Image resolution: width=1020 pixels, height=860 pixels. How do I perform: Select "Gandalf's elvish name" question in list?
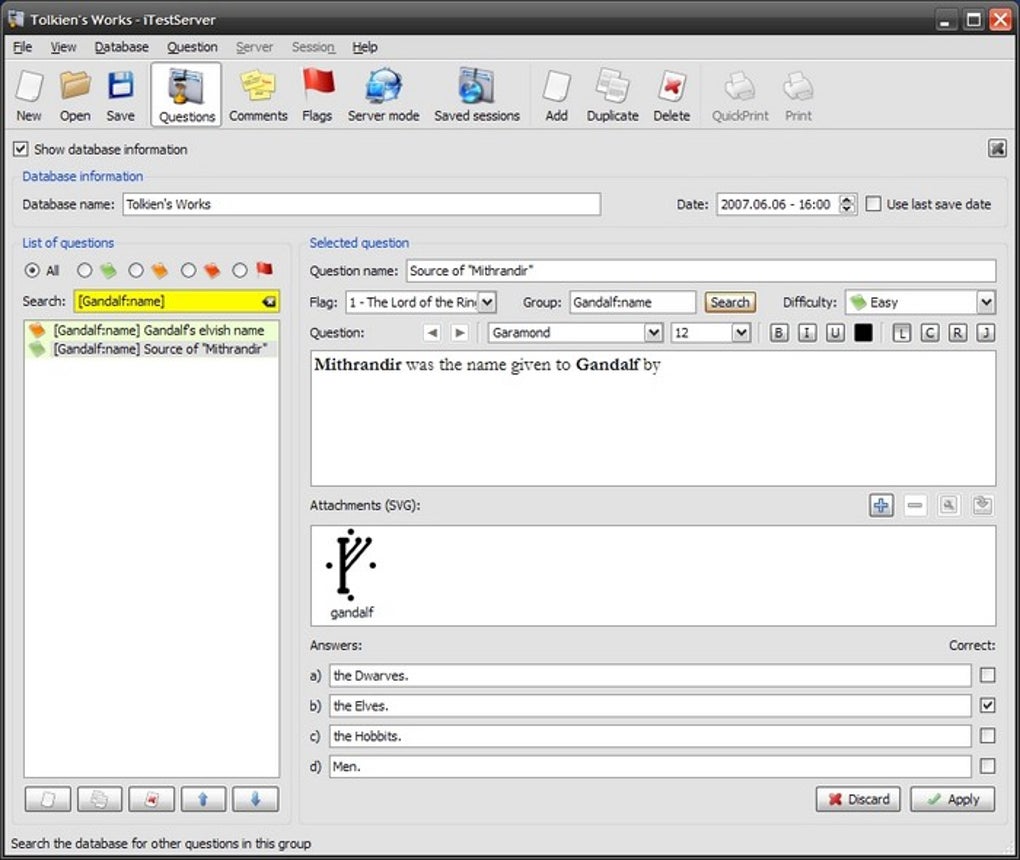tap(151, 330)
